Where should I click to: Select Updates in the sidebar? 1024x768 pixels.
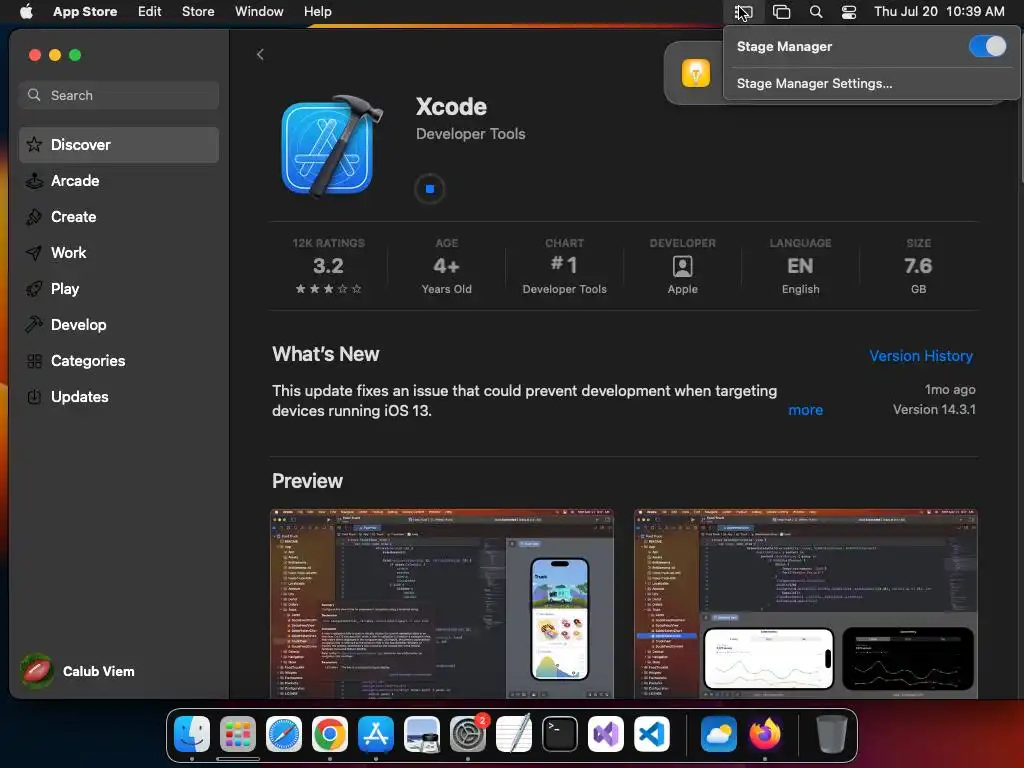click(x=119, y=396)
